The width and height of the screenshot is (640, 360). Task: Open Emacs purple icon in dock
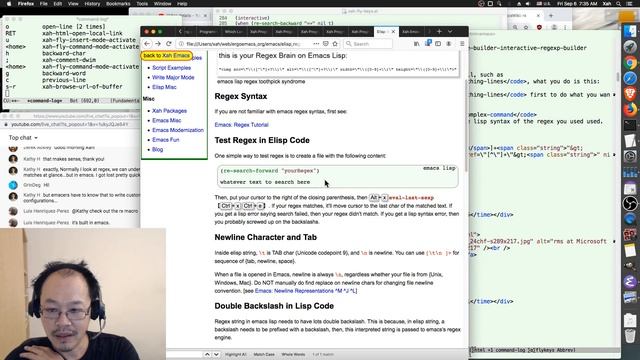[630, 281]
